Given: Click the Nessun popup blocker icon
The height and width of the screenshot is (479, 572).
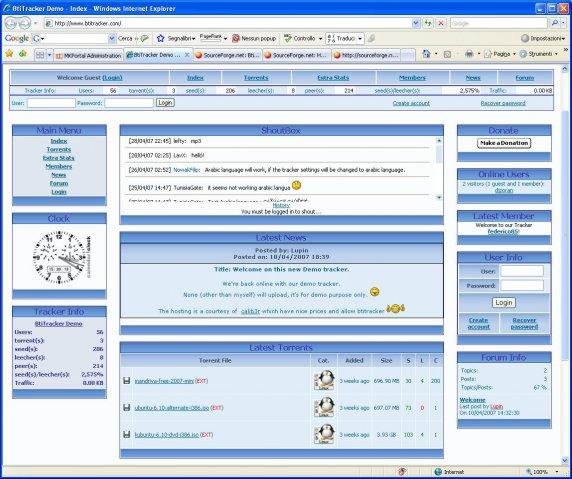Looking at the screenshot, I should point(236,38).
